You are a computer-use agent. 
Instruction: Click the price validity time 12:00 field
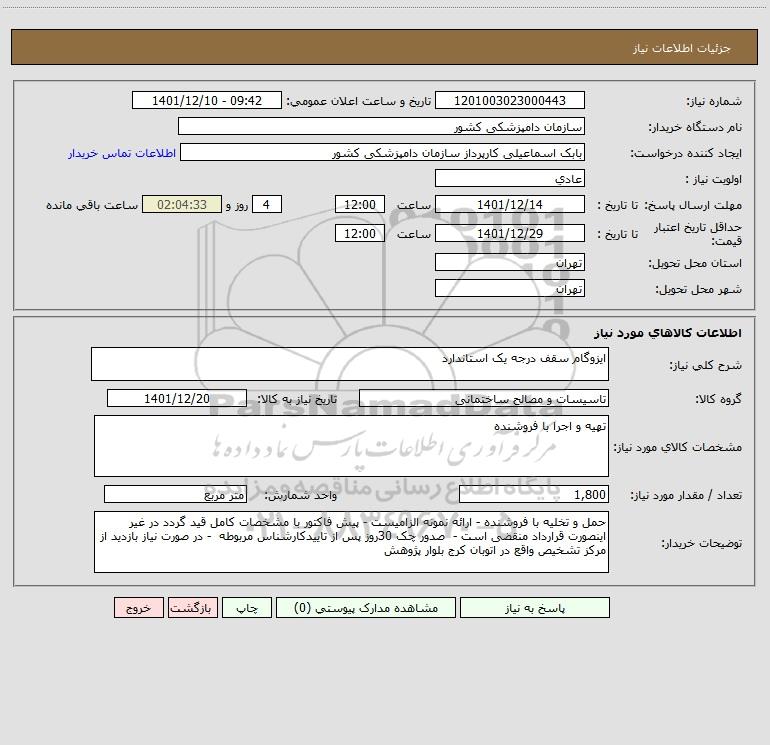359,233
